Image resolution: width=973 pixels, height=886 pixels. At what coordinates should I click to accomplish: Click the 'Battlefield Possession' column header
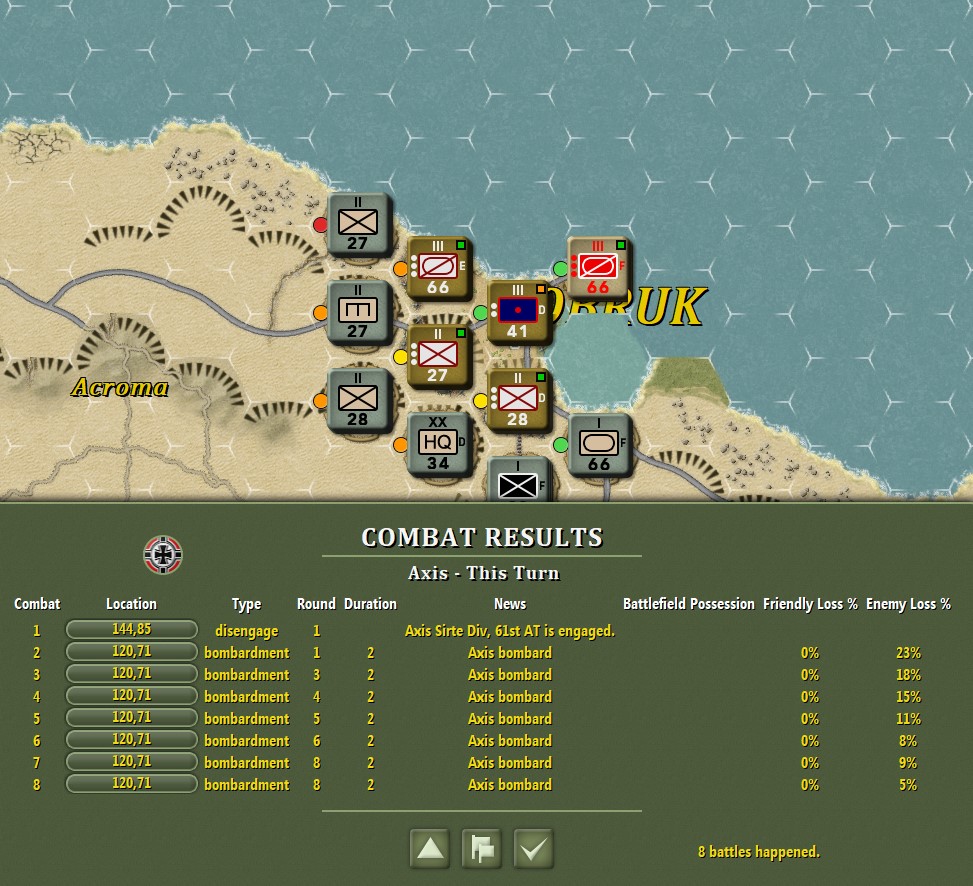[688, 604]
